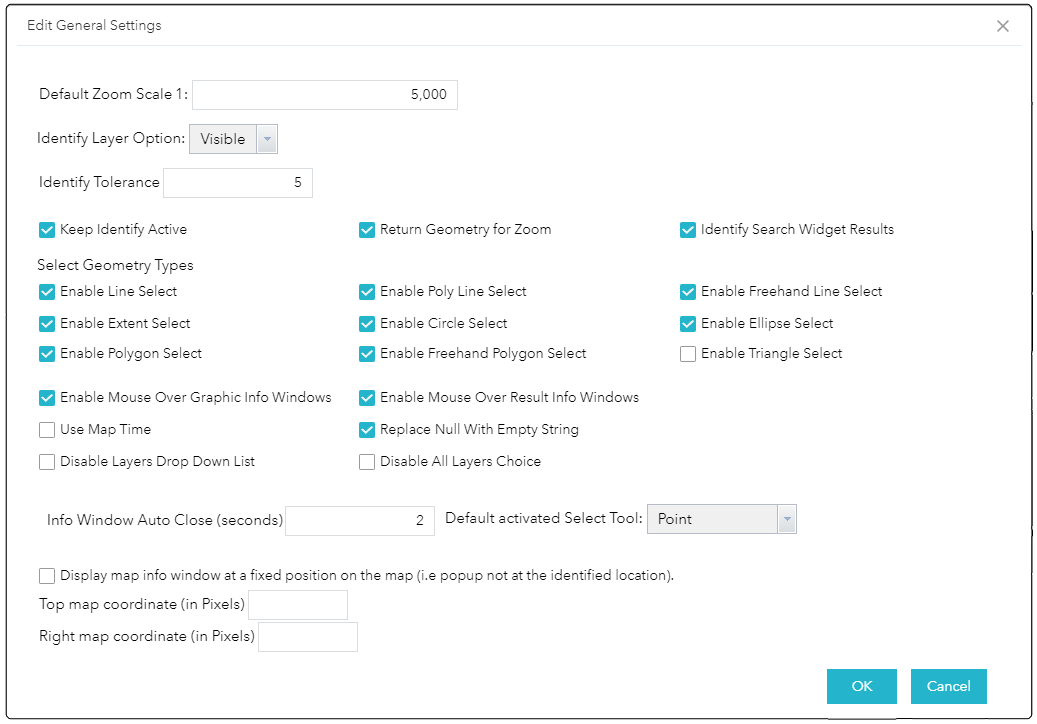Cancel the general settings changes
Viewport: 1037px width, 724px height.
tap(948, 686)
